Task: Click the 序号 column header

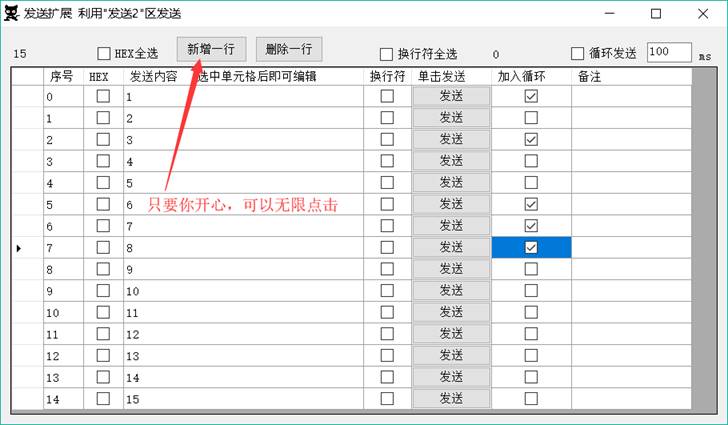Action: (x=62, y=76)
